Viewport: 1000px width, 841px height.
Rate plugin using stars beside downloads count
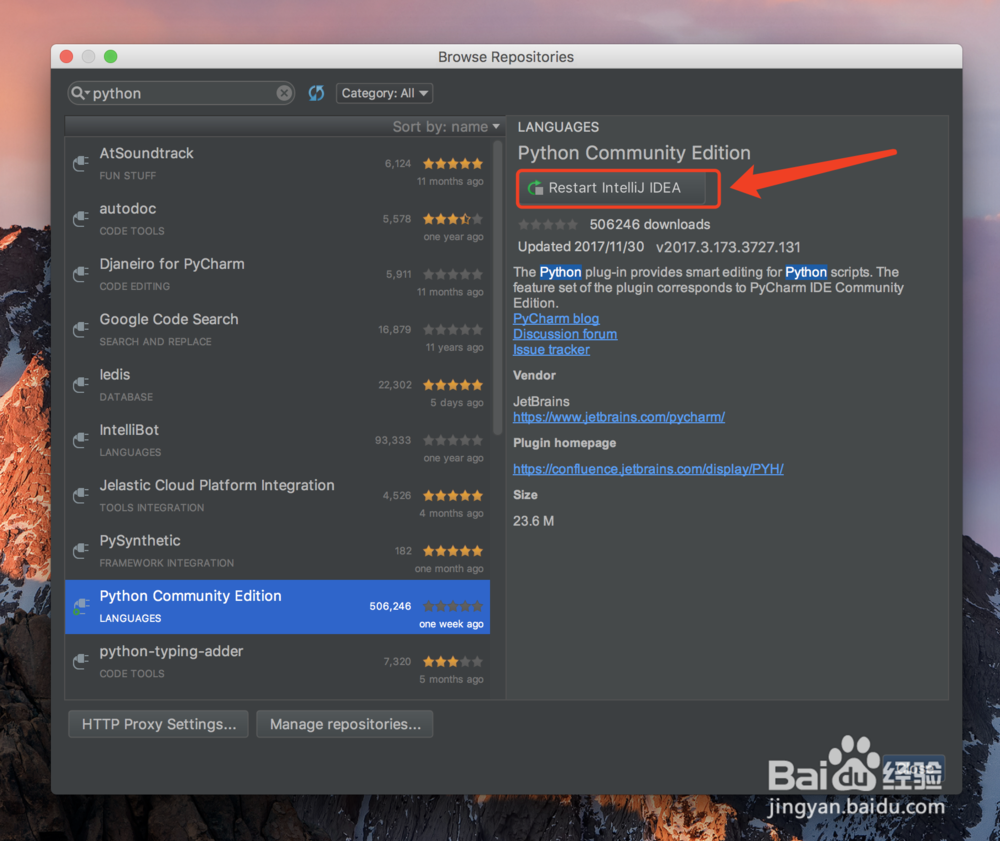coord(548,224)
